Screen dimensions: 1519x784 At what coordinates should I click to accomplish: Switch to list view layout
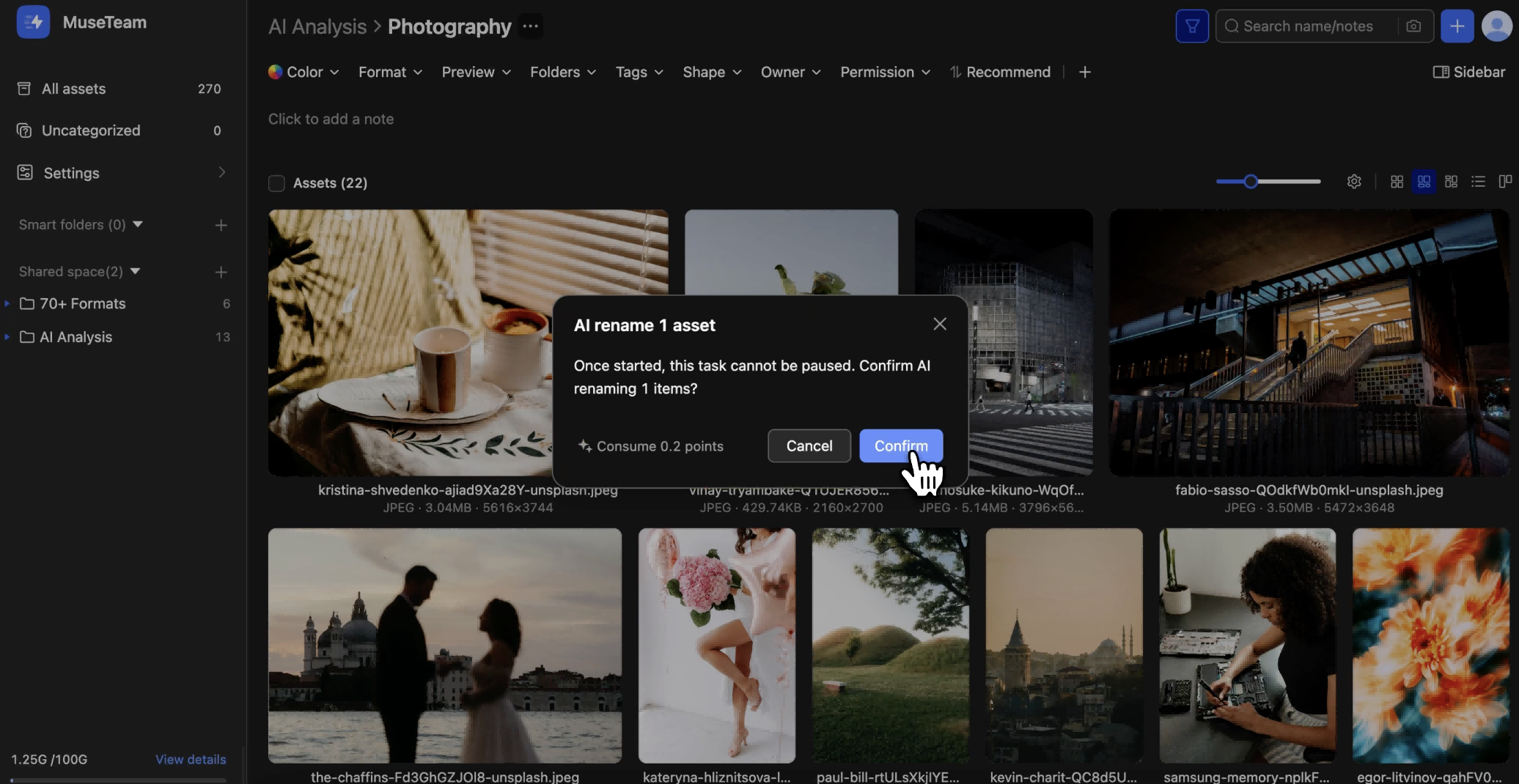click(1478, 182)
